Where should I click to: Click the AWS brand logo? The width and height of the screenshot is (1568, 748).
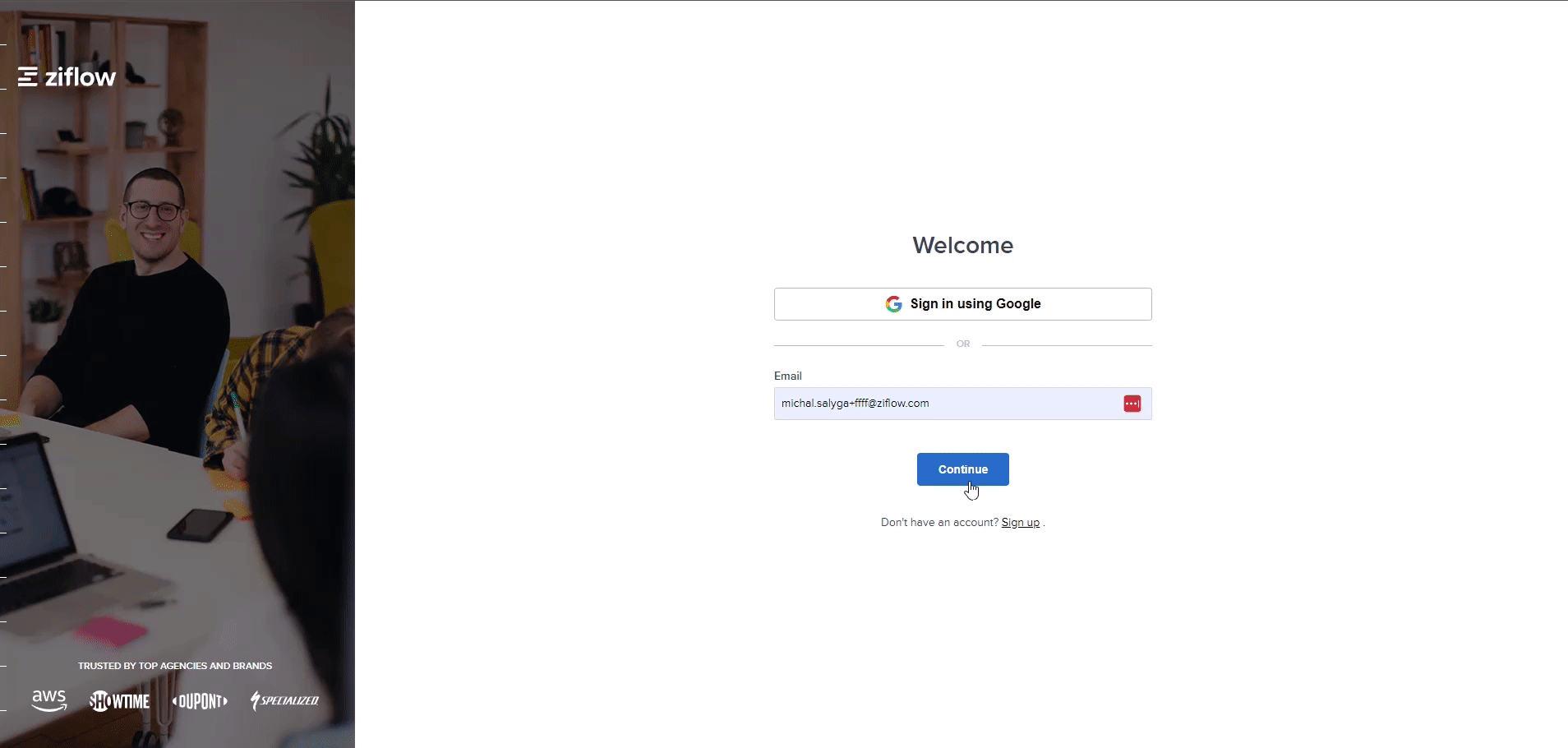pyautogui.click(x=49, y=700)
